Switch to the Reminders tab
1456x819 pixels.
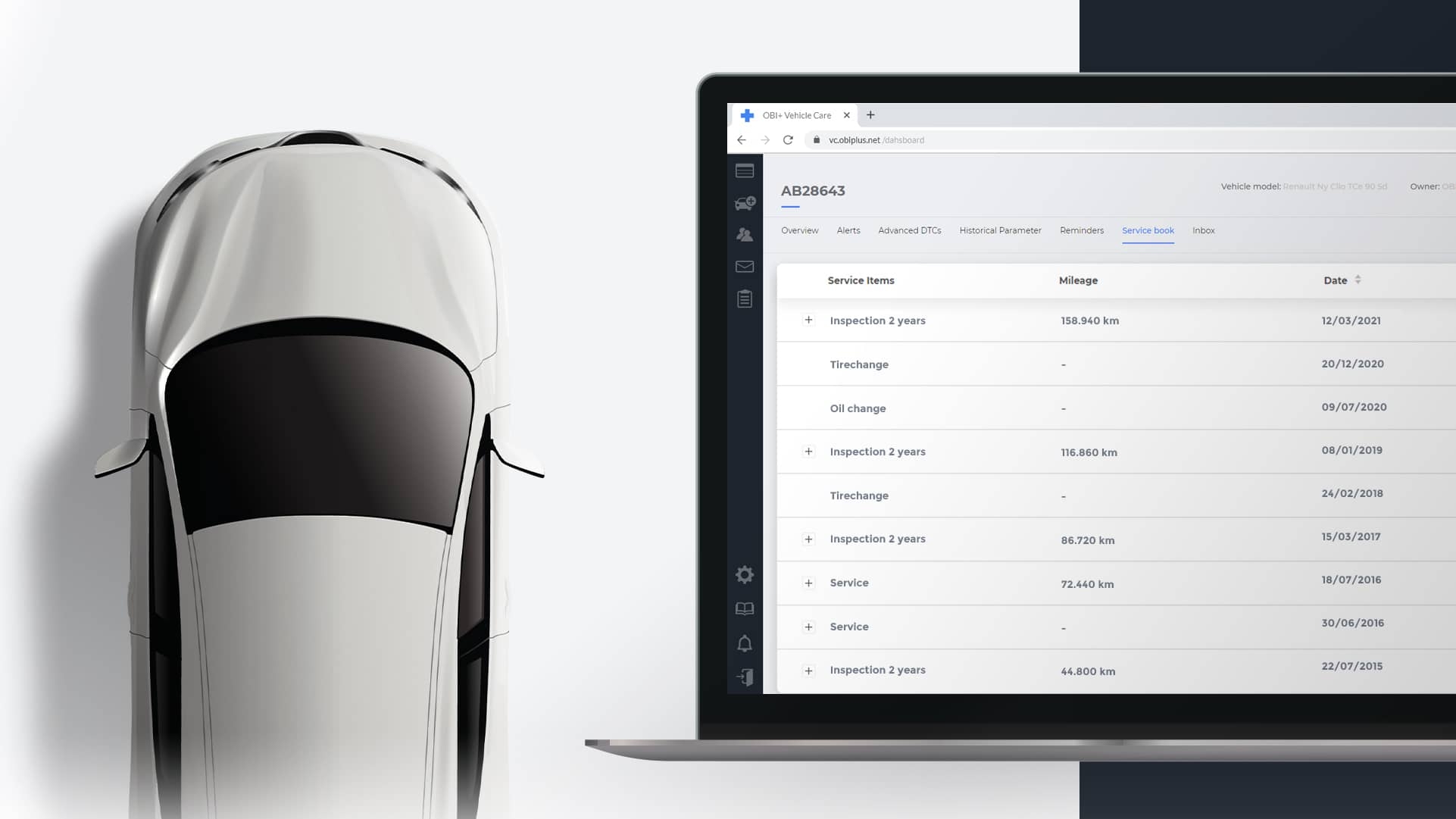click(x=1082, y=230)
